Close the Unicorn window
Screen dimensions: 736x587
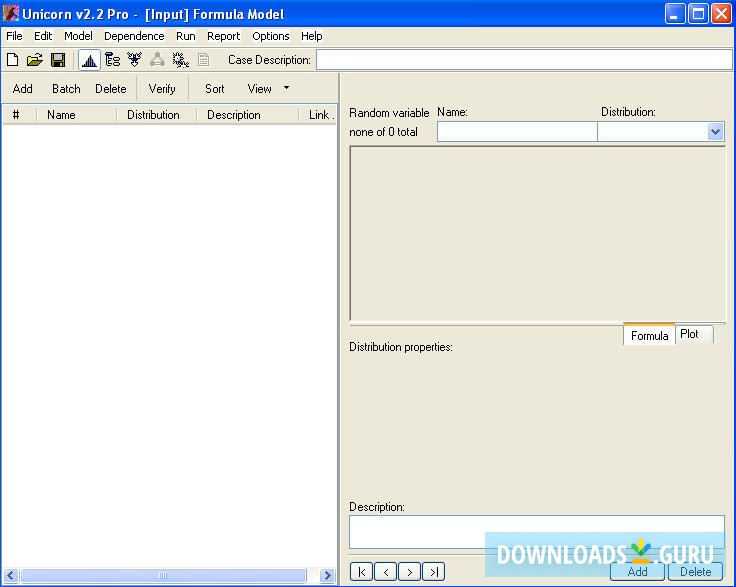coord(721,14)
